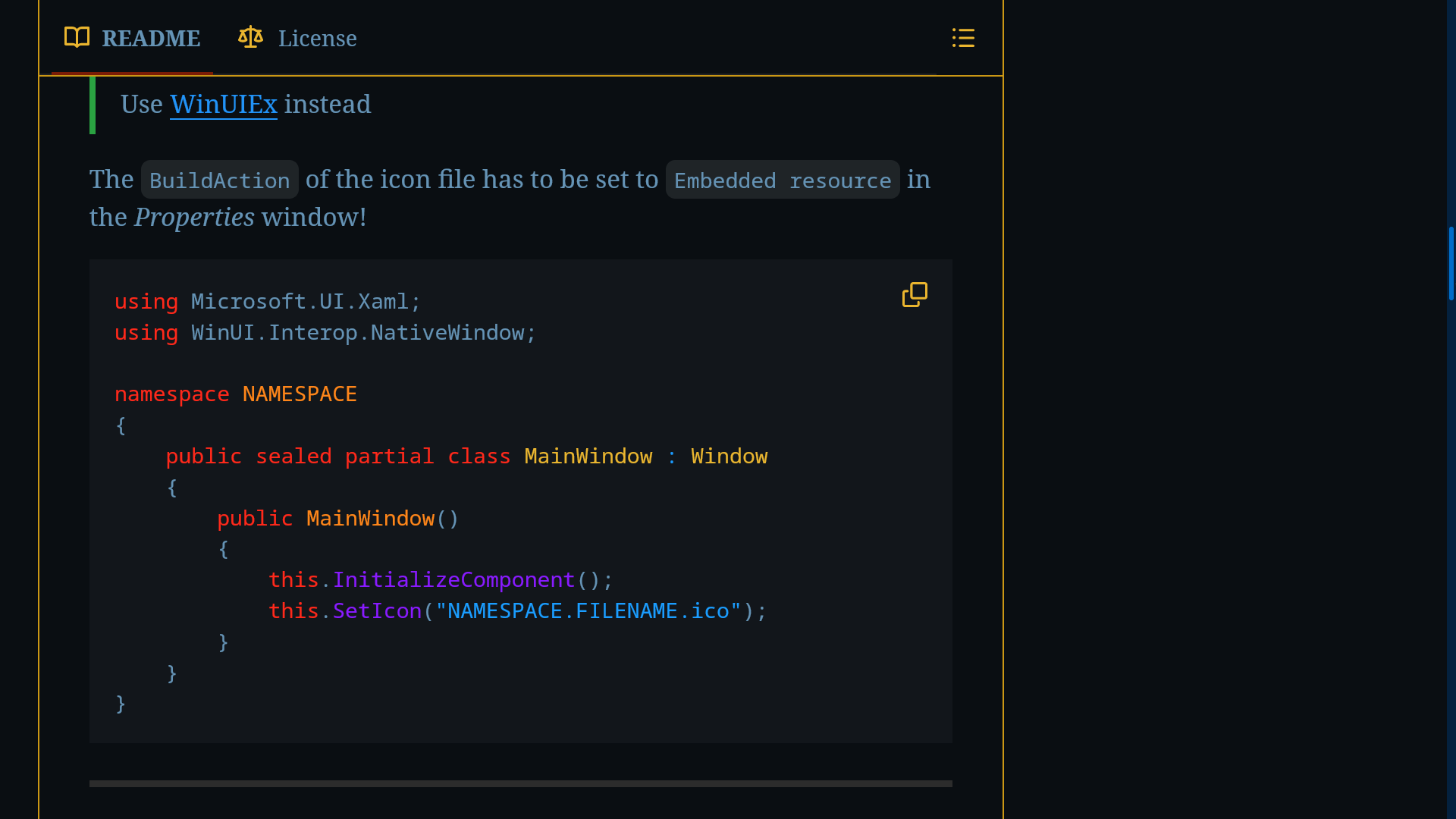Click the italic word Properties
Image resolution: width=1456 pixels, height=819 pixels.
point(194,218)
